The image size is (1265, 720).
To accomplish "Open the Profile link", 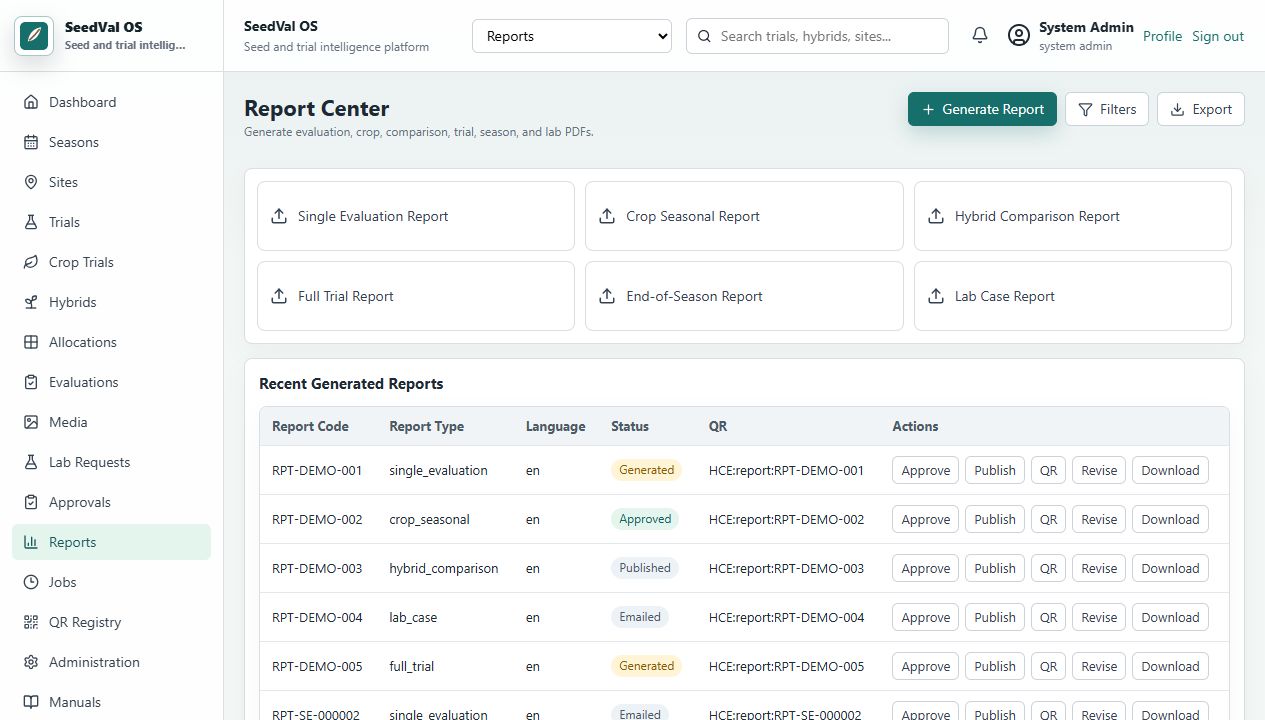I will [x=1162, y=36].
